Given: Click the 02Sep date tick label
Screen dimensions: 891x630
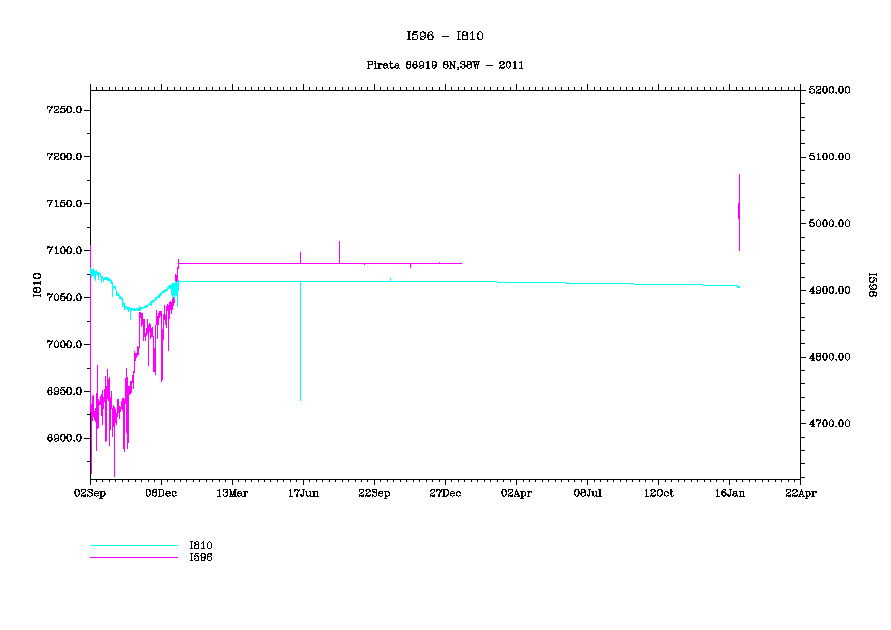Looking at the screenshot, I should [x=90, y=493].
